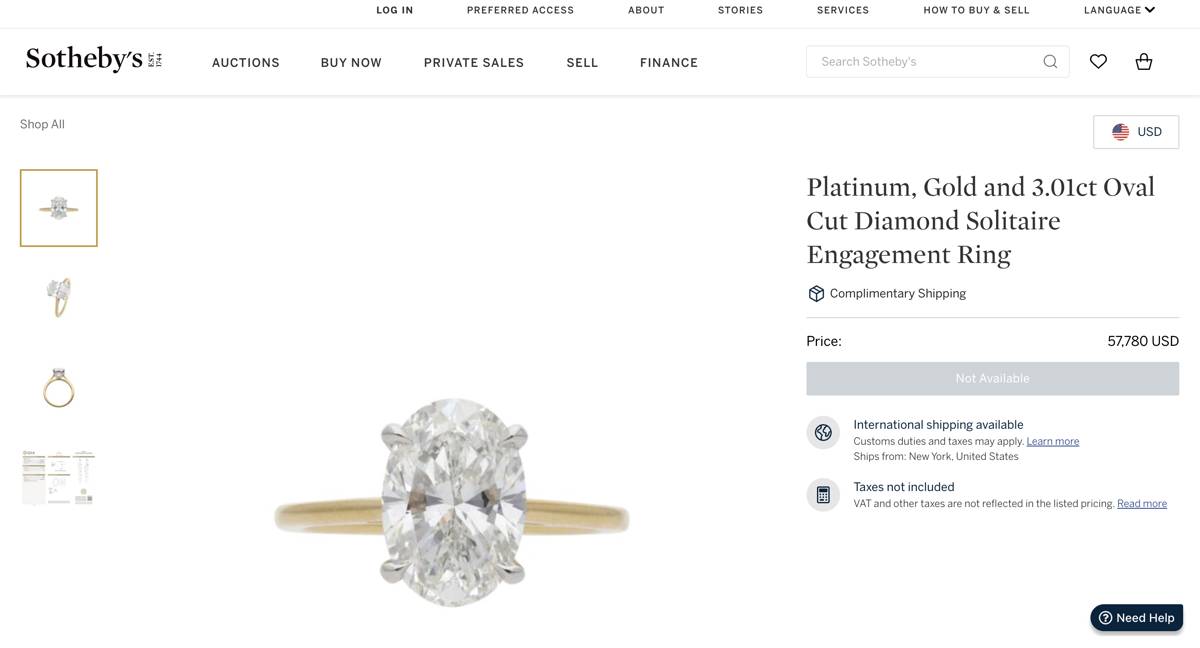Image resolution: width=1200 pixels, height=648 pixels.
Task: Click the Shop All breadcrumb link
Action: [42, 124]
